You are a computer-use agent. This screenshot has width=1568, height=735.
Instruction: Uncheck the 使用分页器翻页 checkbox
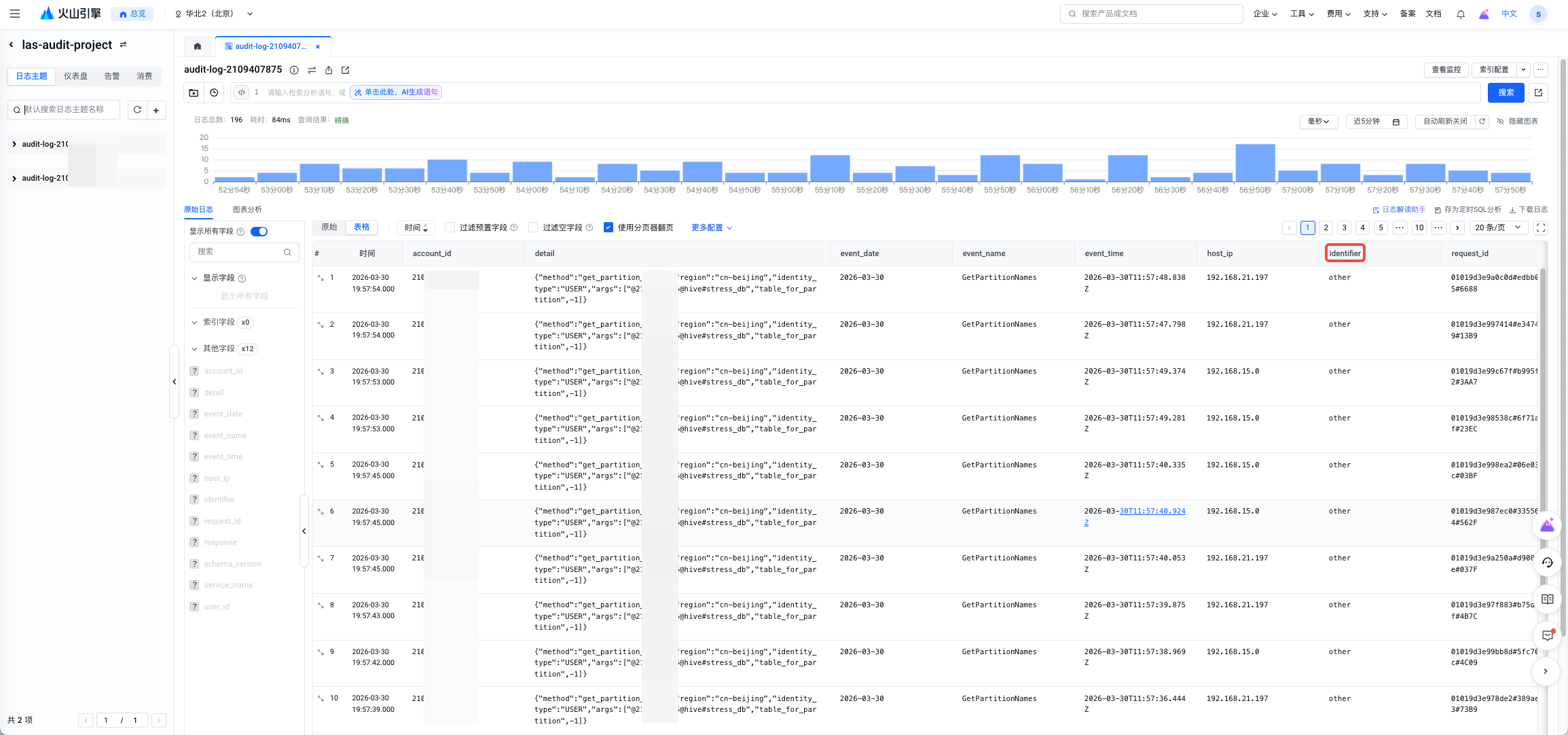(608, 228)
